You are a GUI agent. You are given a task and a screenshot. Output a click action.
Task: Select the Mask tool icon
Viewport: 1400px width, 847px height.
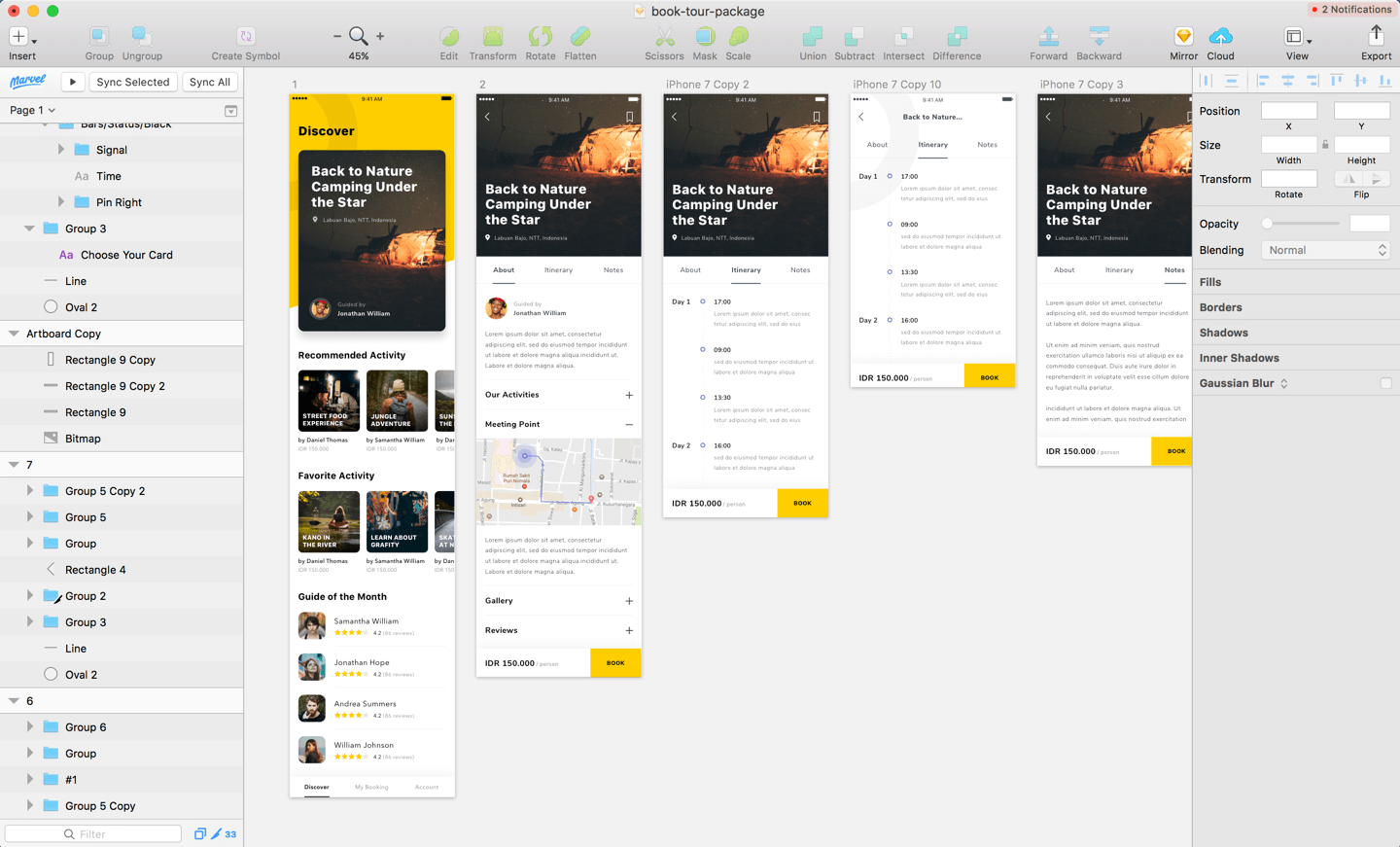[705, 38]
